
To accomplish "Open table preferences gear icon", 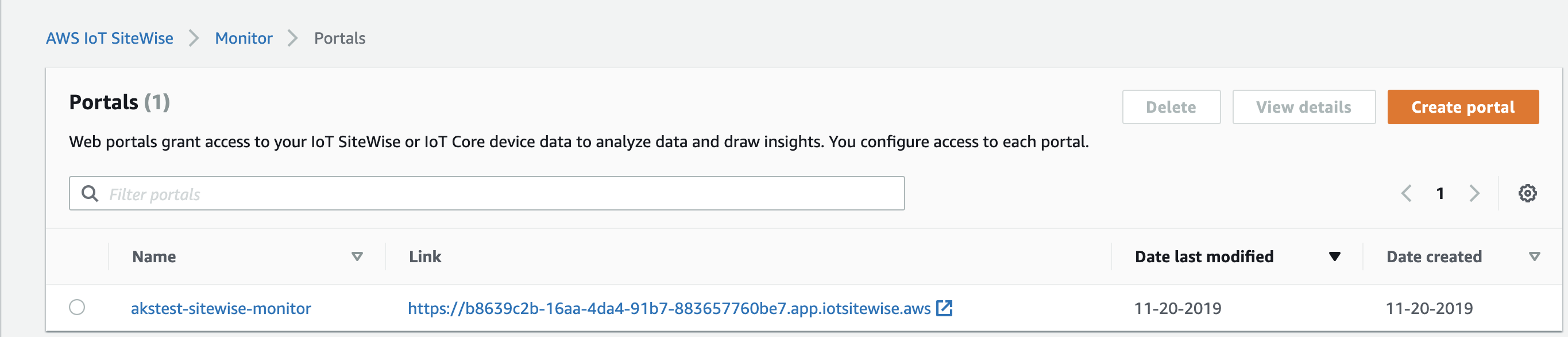I will coord(1527,193).
